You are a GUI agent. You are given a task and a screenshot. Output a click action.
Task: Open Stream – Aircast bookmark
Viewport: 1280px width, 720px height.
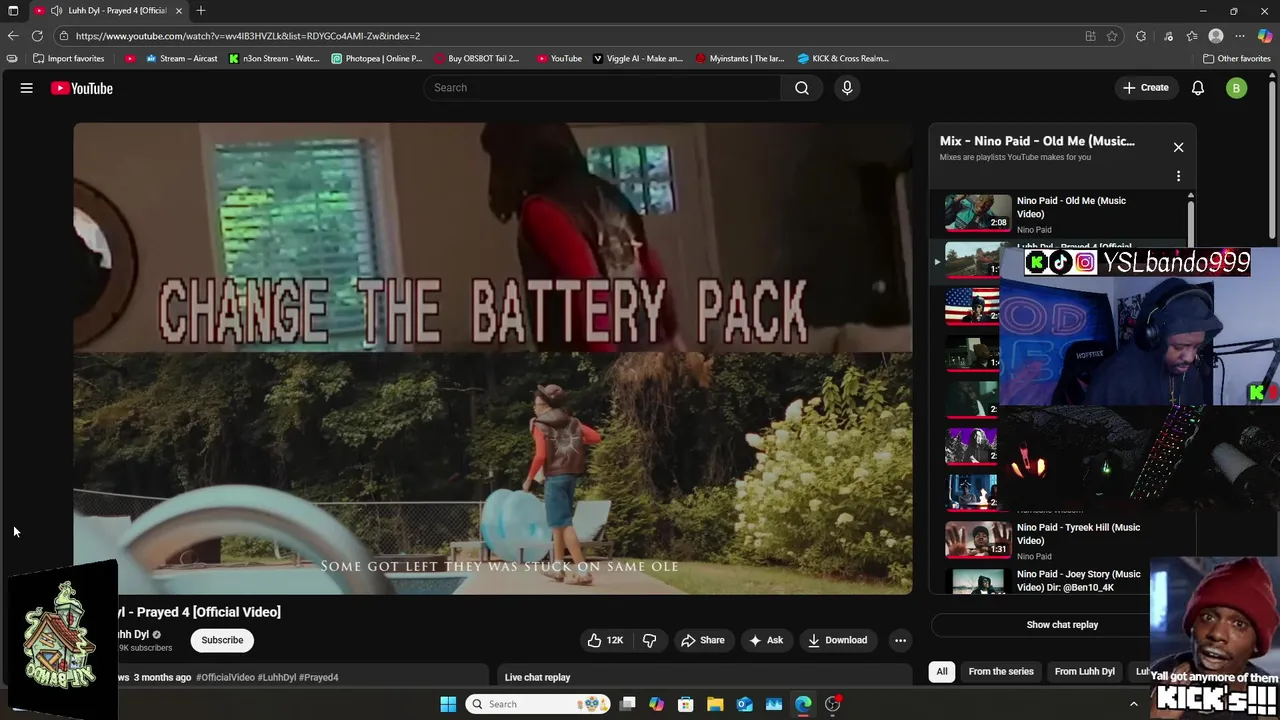(181, 58)
